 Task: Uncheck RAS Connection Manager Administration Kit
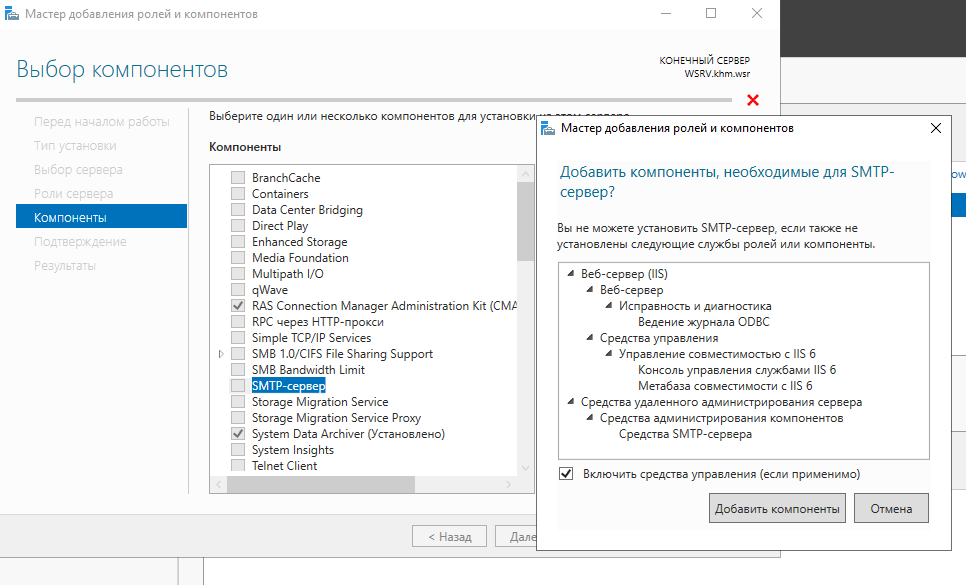(238, 305)
